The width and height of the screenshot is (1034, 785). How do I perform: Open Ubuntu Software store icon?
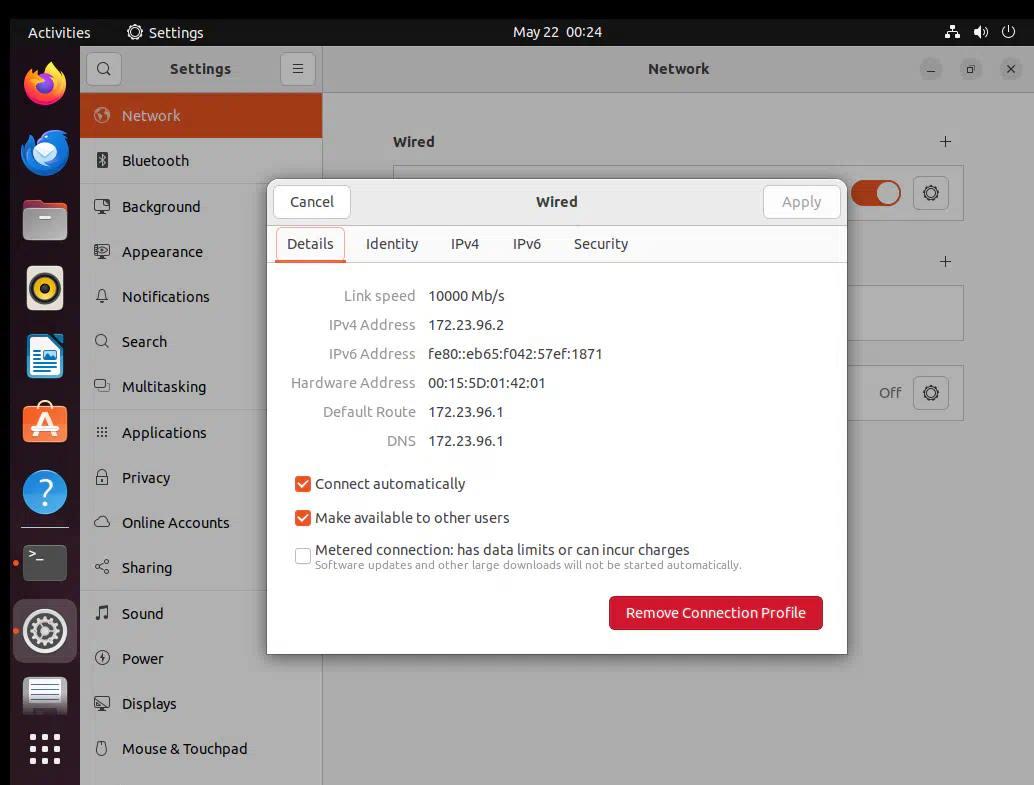click(45, 422)
